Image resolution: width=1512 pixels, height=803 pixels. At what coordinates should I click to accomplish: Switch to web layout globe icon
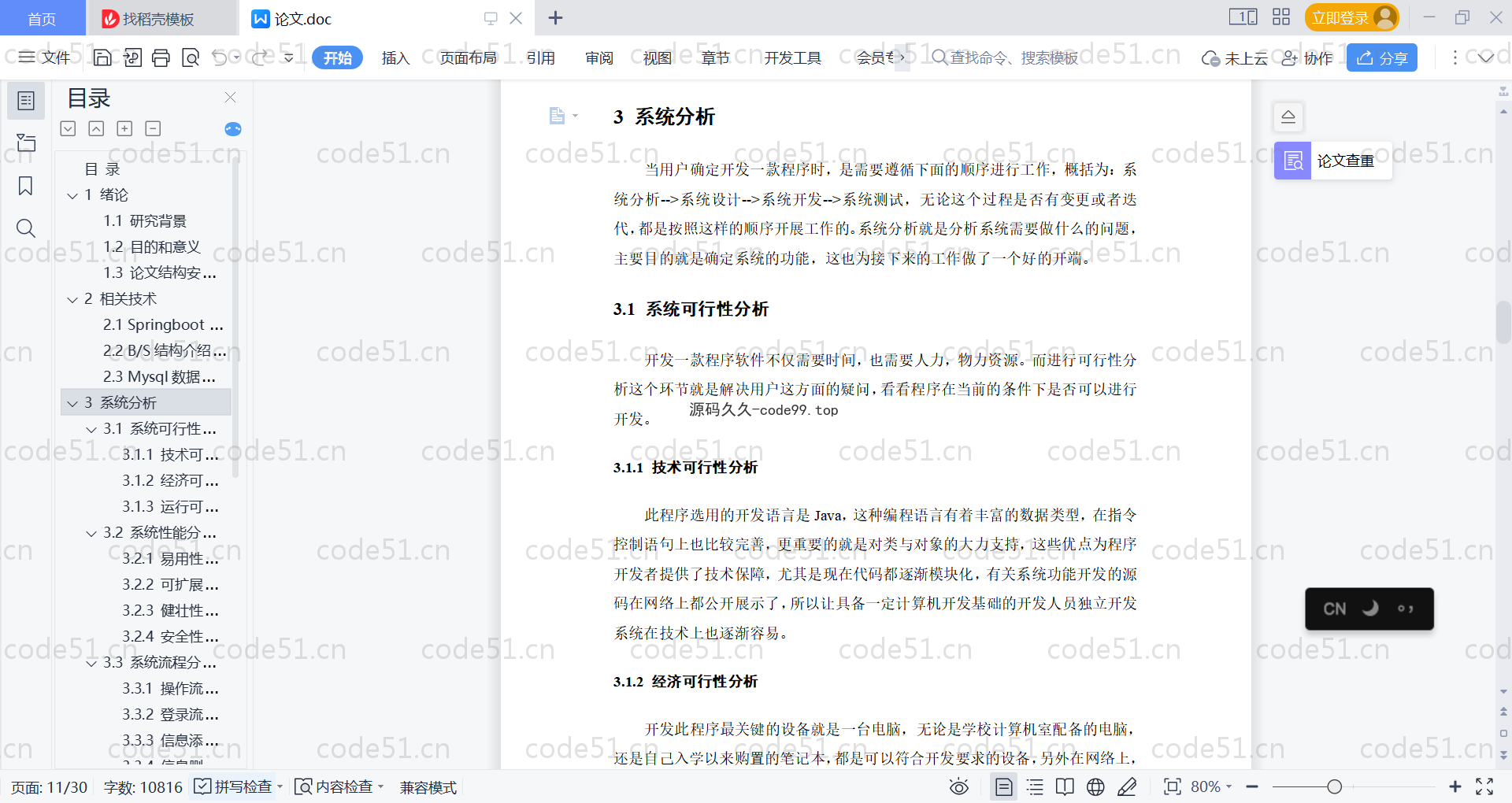pos(1095,786)
